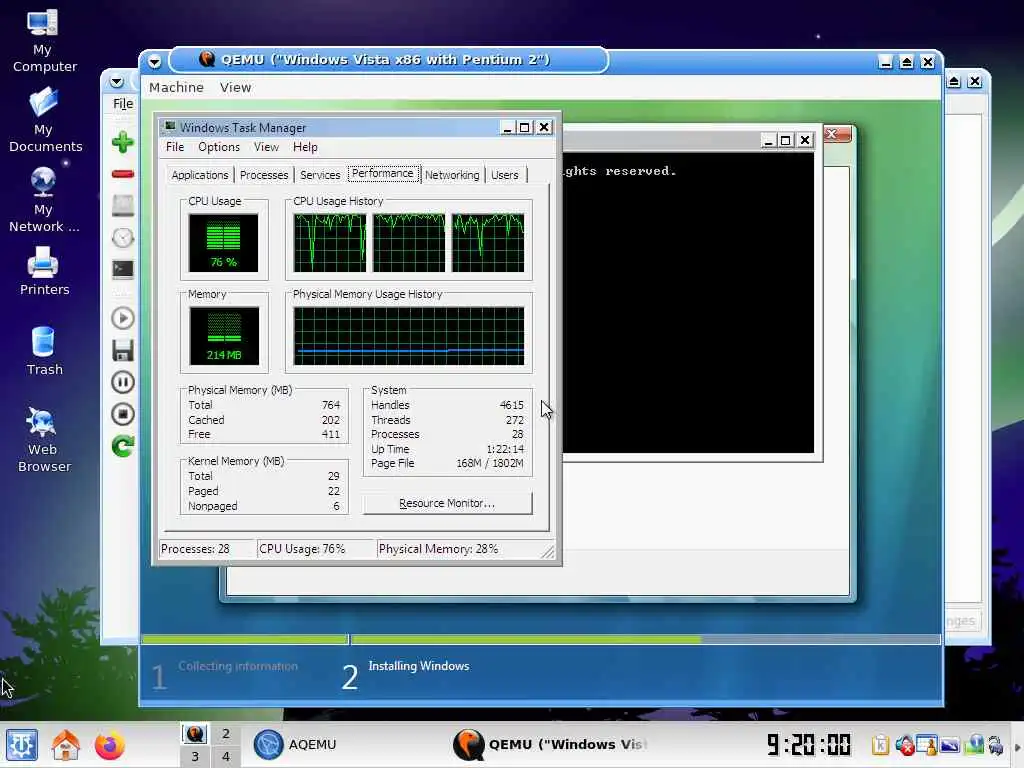Select the QEMU Windows Vista taskbar entry

[x=551, y=745]
